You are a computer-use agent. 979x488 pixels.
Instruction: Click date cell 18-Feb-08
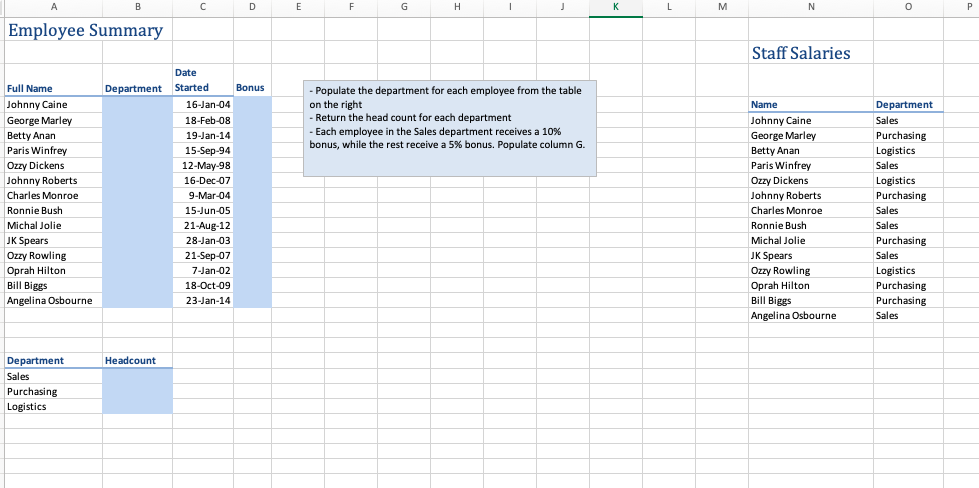coord(203,120)
